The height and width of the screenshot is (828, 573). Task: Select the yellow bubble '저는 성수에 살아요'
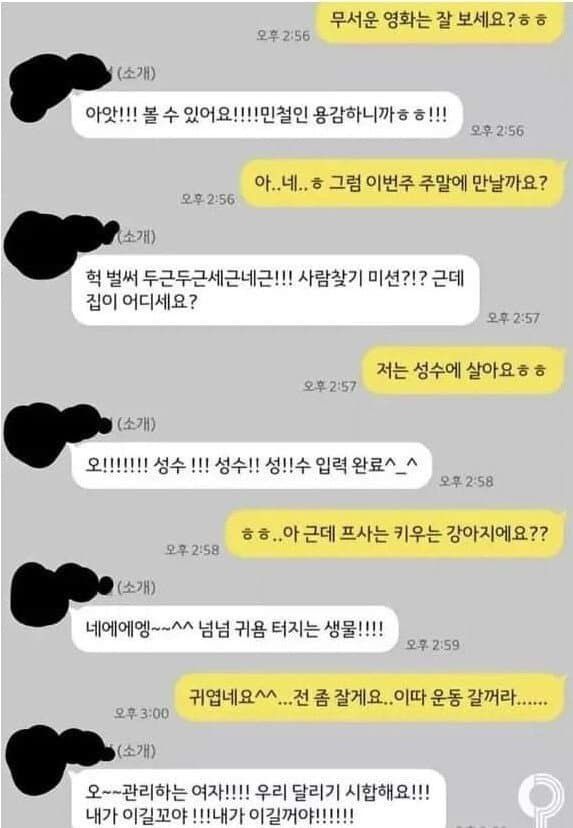click(x=463, y=370)
